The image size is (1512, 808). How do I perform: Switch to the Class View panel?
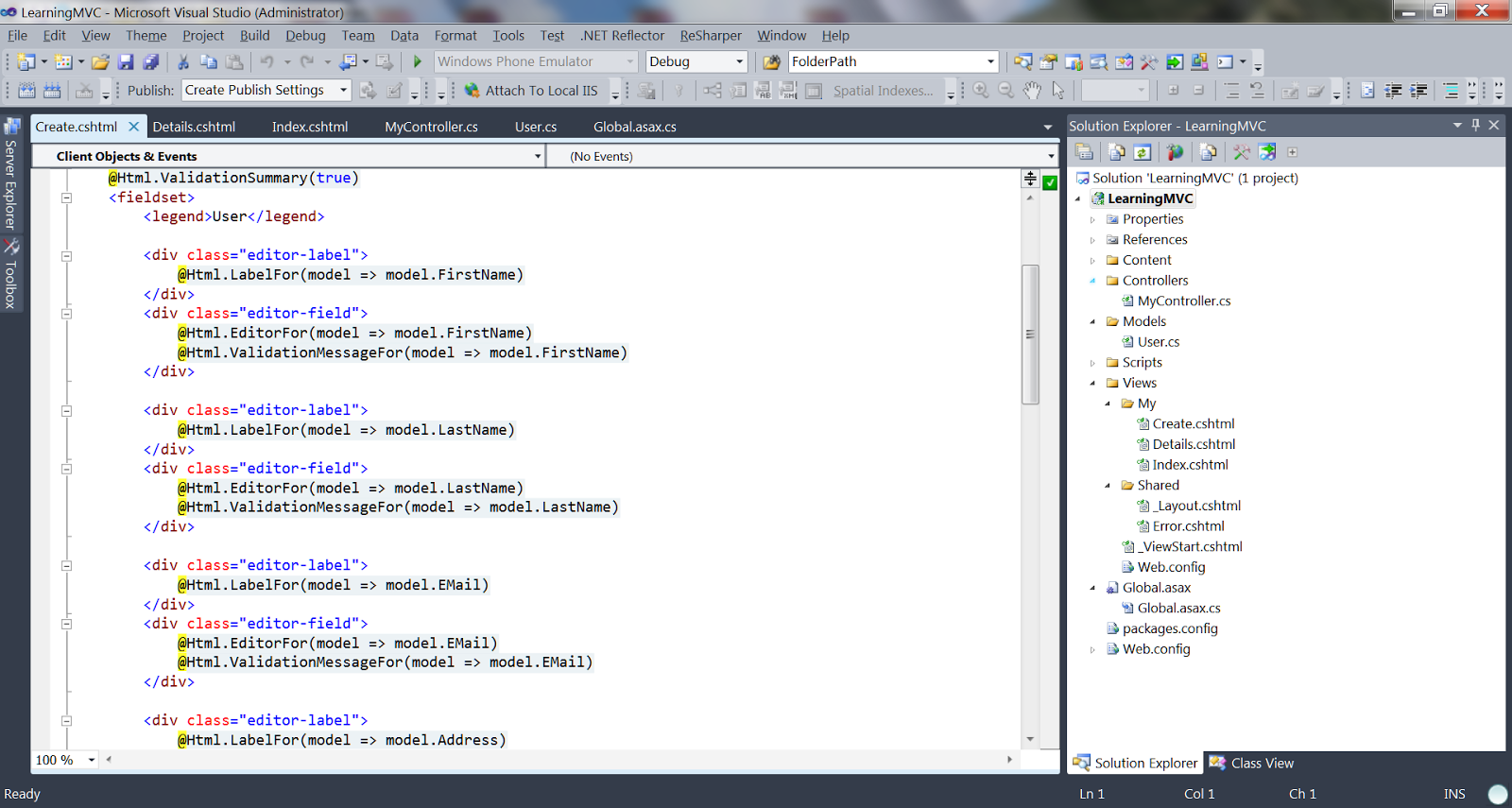tap(1252, 763)
